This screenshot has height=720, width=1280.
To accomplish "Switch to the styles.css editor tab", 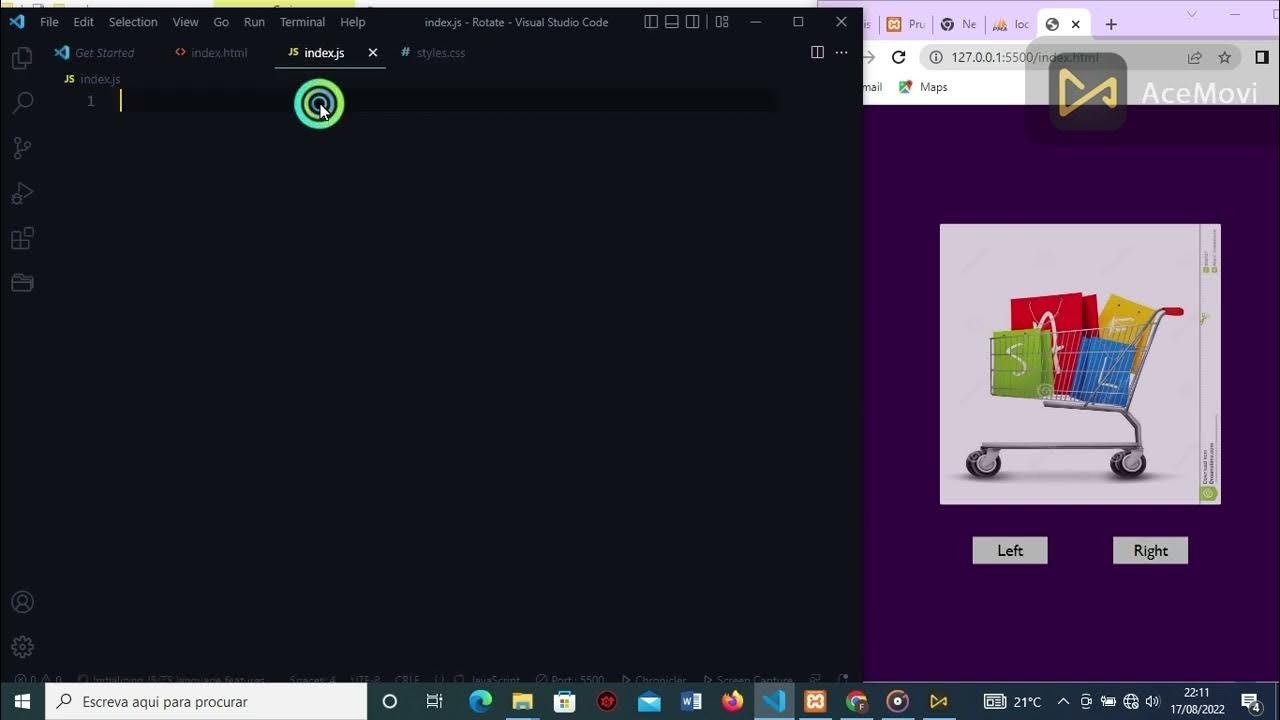I will (x=433, y=53).
